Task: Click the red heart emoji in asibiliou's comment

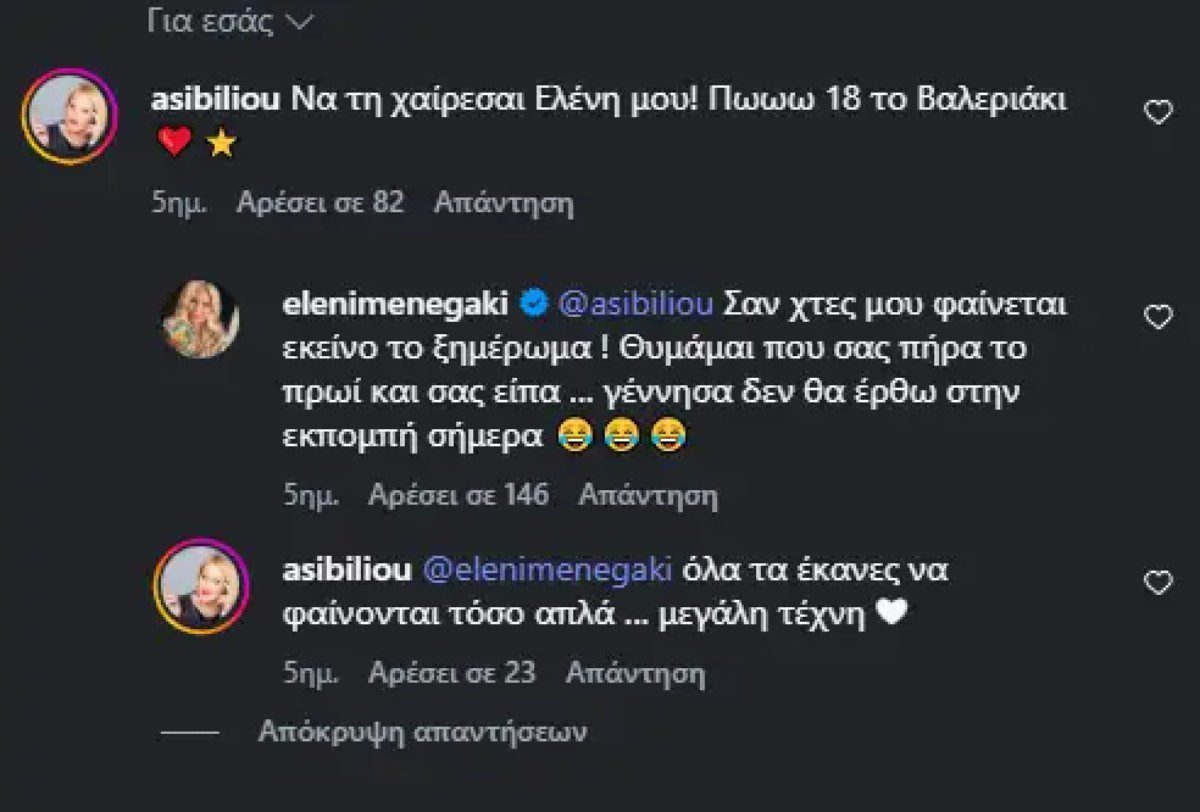Action: point(173,142)
